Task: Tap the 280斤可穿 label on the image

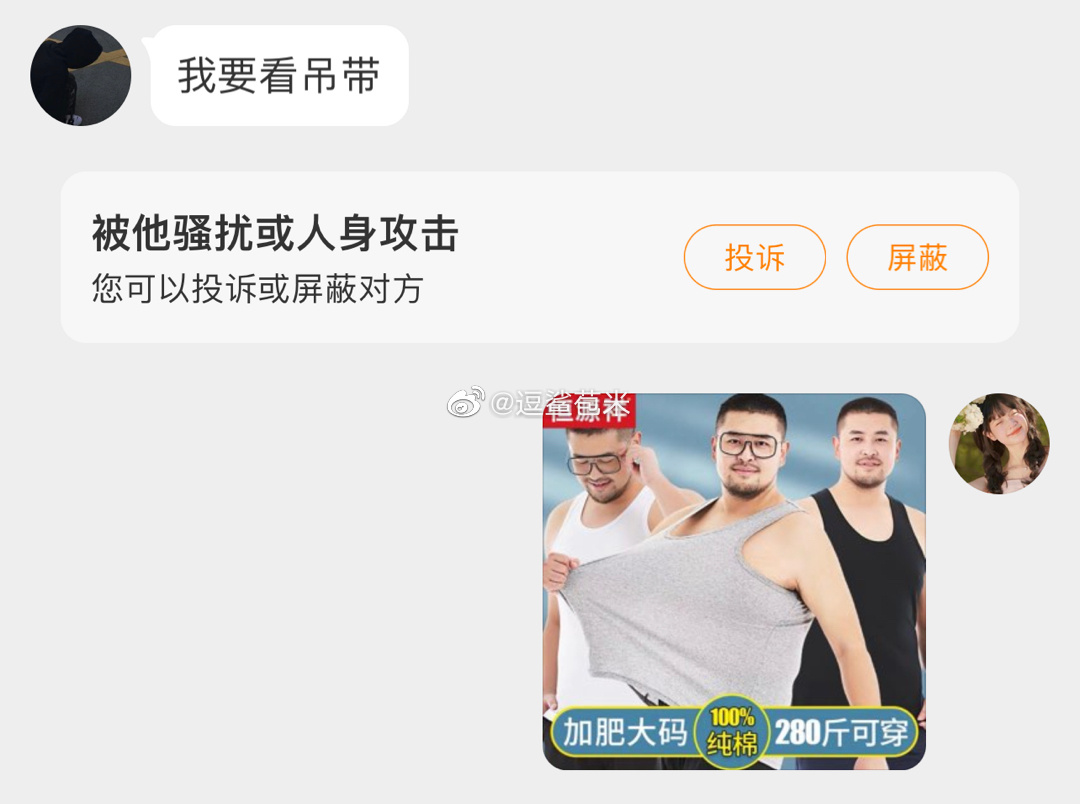Action: [842, 732]
